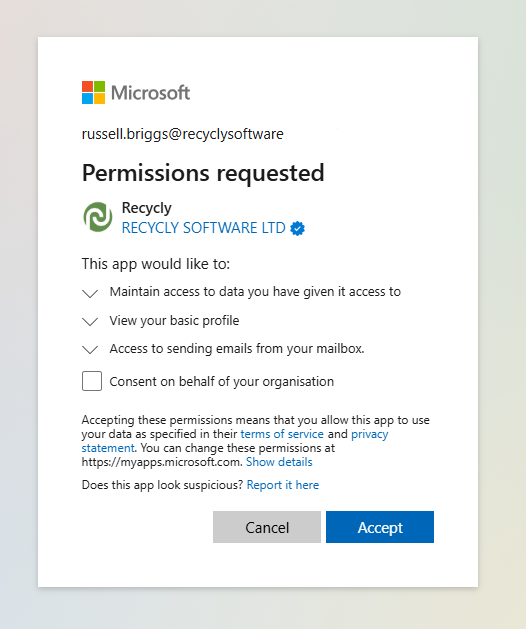This screenshot has width=526, height=629.
Task: Tick 'Consent on behalf of your organisation' checkbox
Action: click(92, 381)
